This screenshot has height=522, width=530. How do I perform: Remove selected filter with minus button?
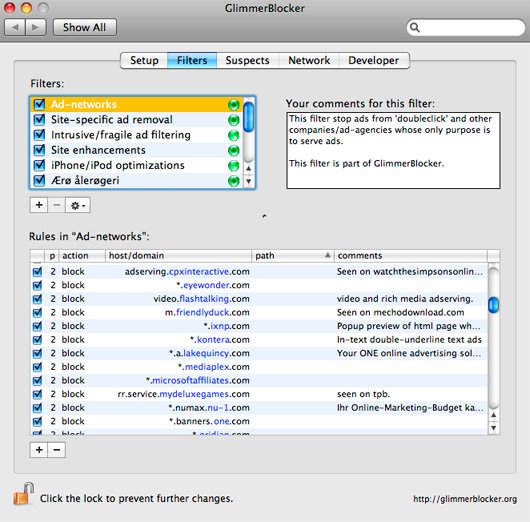tap(56, 205)
